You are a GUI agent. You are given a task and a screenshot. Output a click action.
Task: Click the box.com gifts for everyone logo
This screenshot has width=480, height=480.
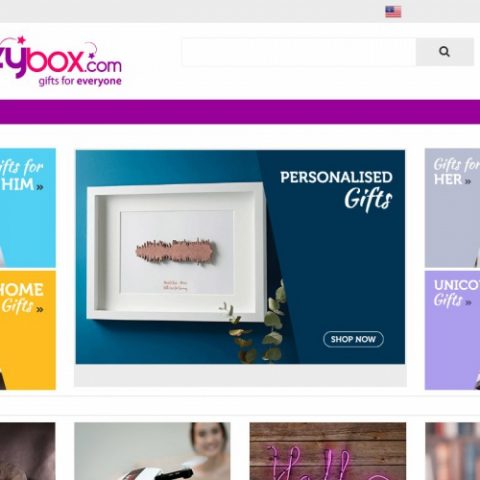click(x=61, y=62)
